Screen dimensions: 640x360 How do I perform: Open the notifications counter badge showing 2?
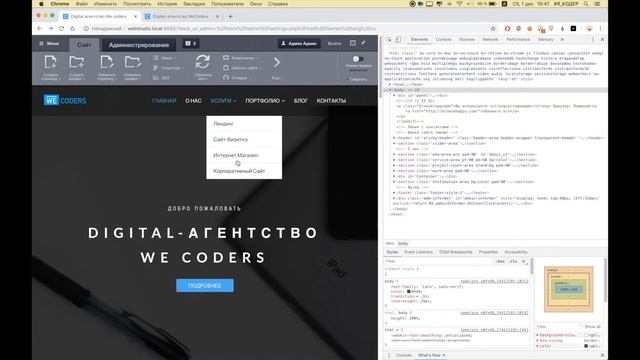tap(191, 43)
